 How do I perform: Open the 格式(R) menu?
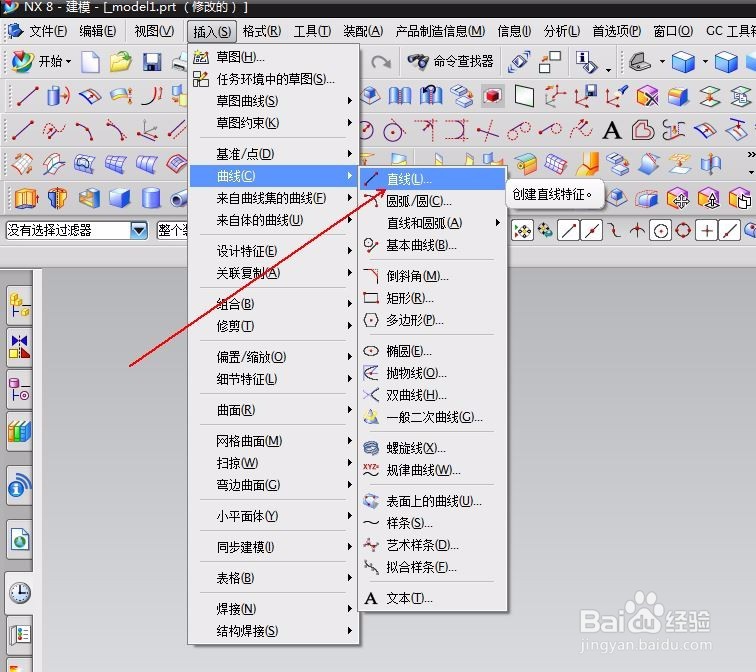pyautogui.click(x=262, y=31)
